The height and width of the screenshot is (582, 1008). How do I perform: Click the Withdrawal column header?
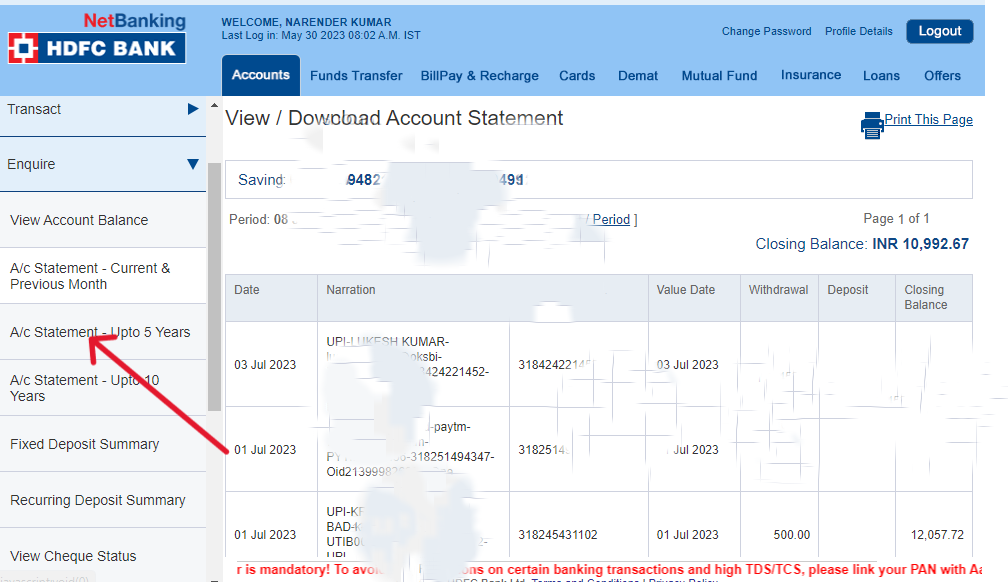tap(779, 298)
